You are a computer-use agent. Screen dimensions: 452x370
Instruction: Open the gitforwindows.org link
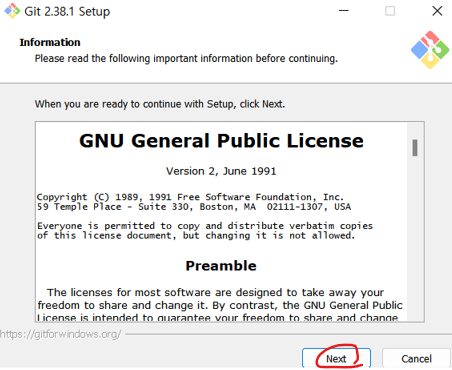click(61, 334)
